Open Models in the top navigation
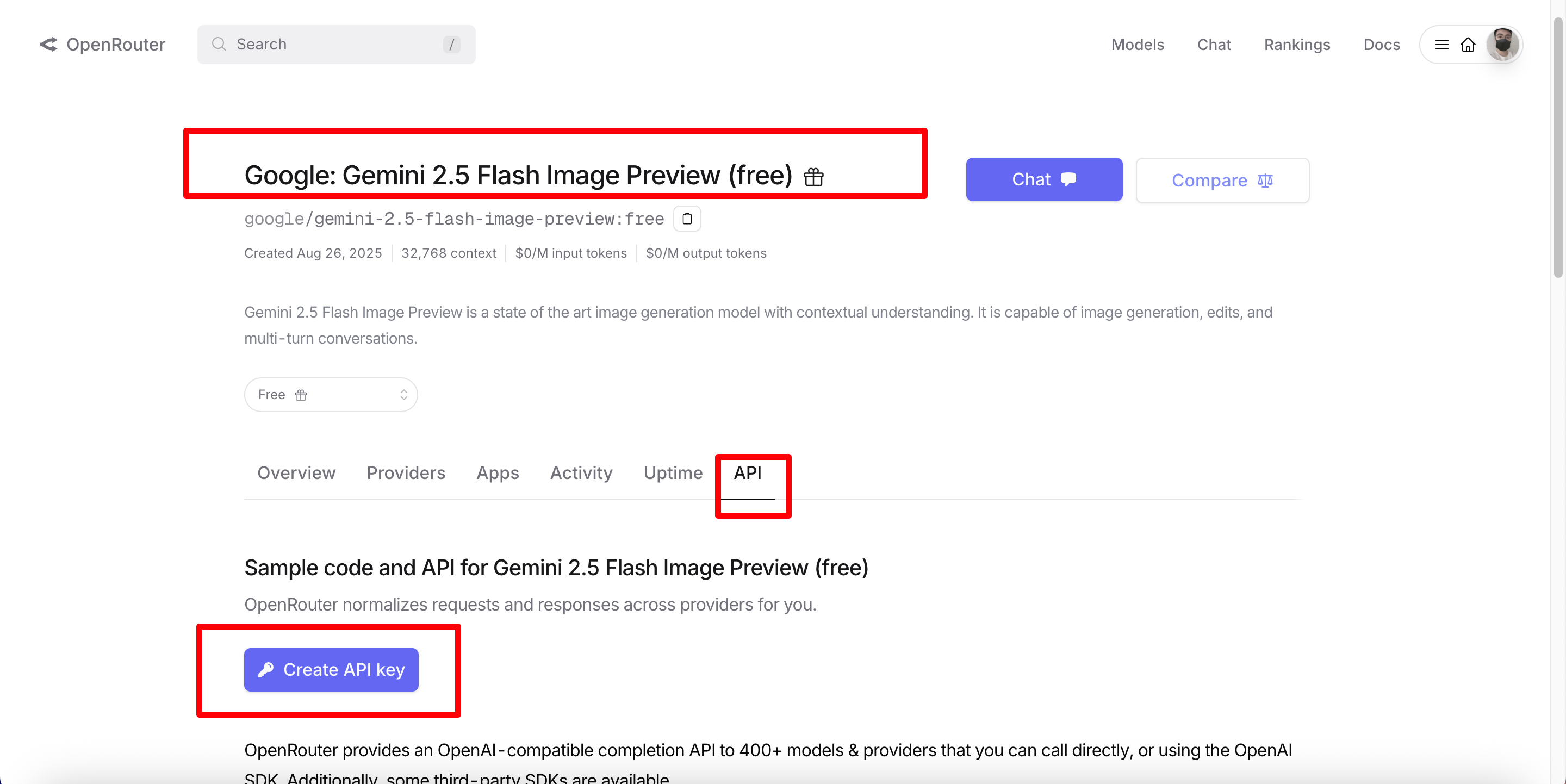The width and height of the screenshot is (1566, 784). (x=1138, y=45)
